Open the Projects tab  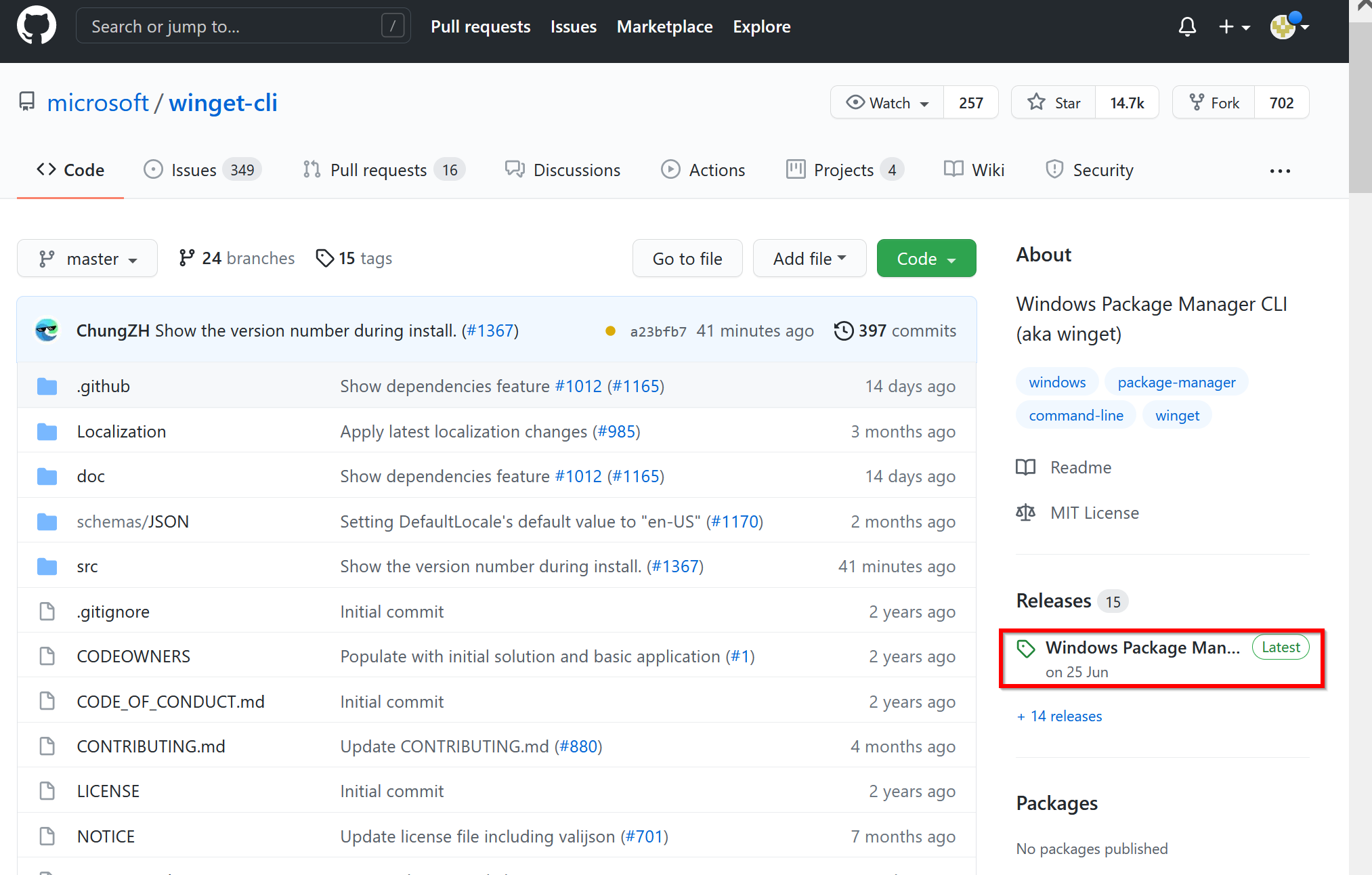tap(844, 170)
